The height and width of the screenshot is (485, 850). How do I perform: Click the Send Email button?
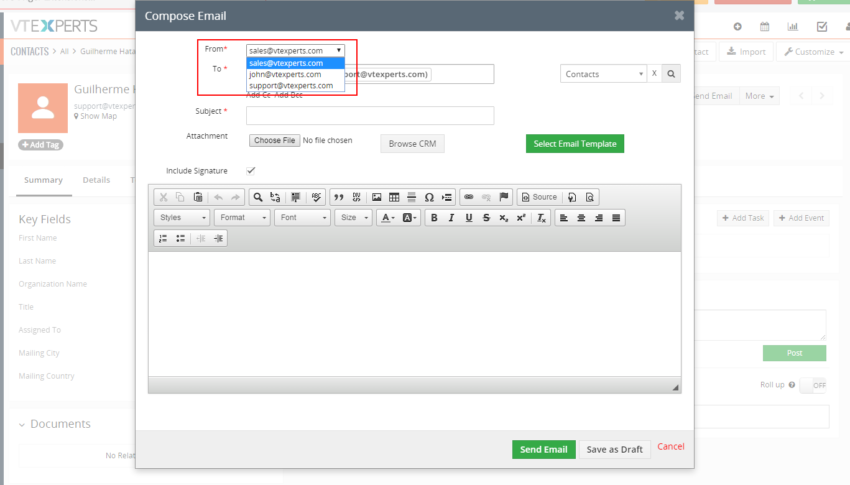(x=543, y=449)
